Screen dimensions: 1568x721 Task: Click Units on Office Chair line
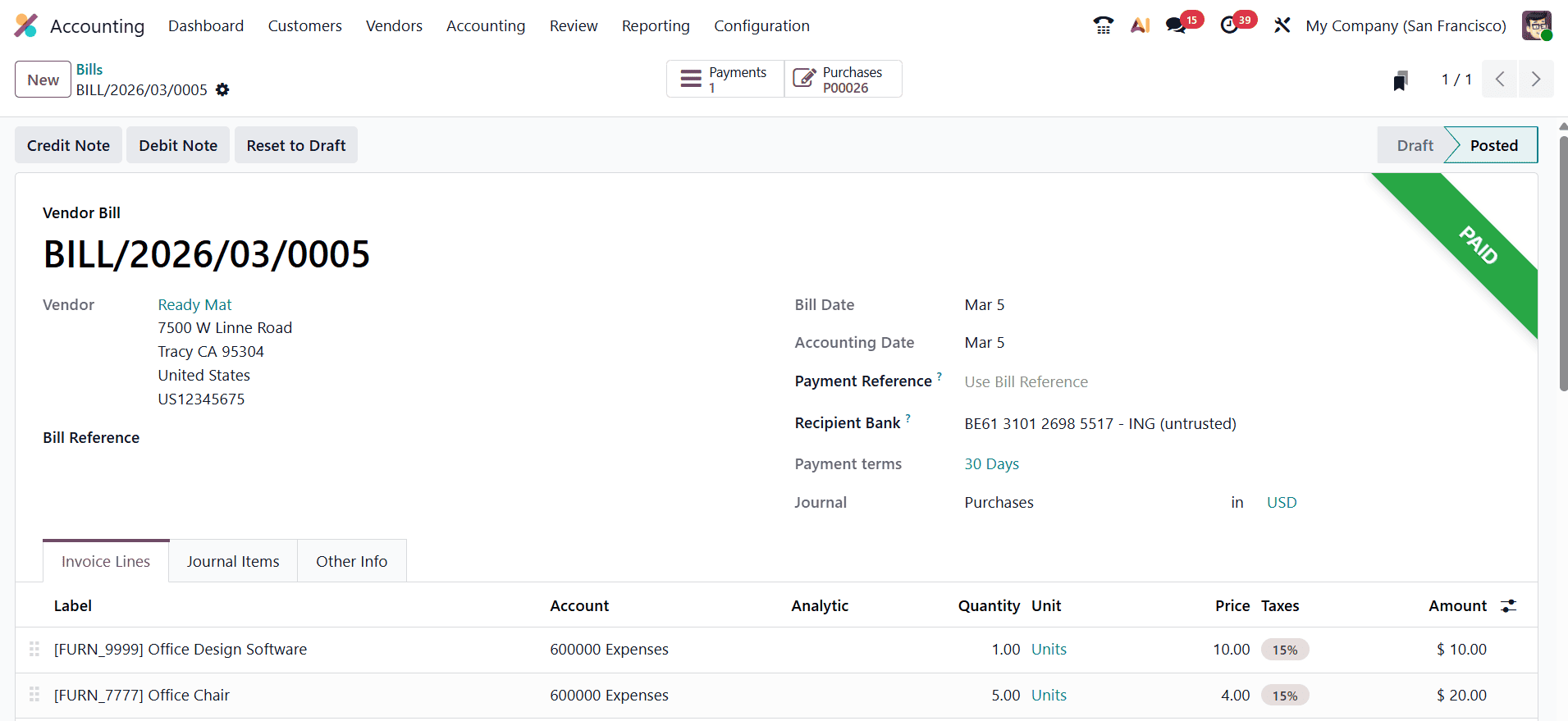coord(1049,695)
